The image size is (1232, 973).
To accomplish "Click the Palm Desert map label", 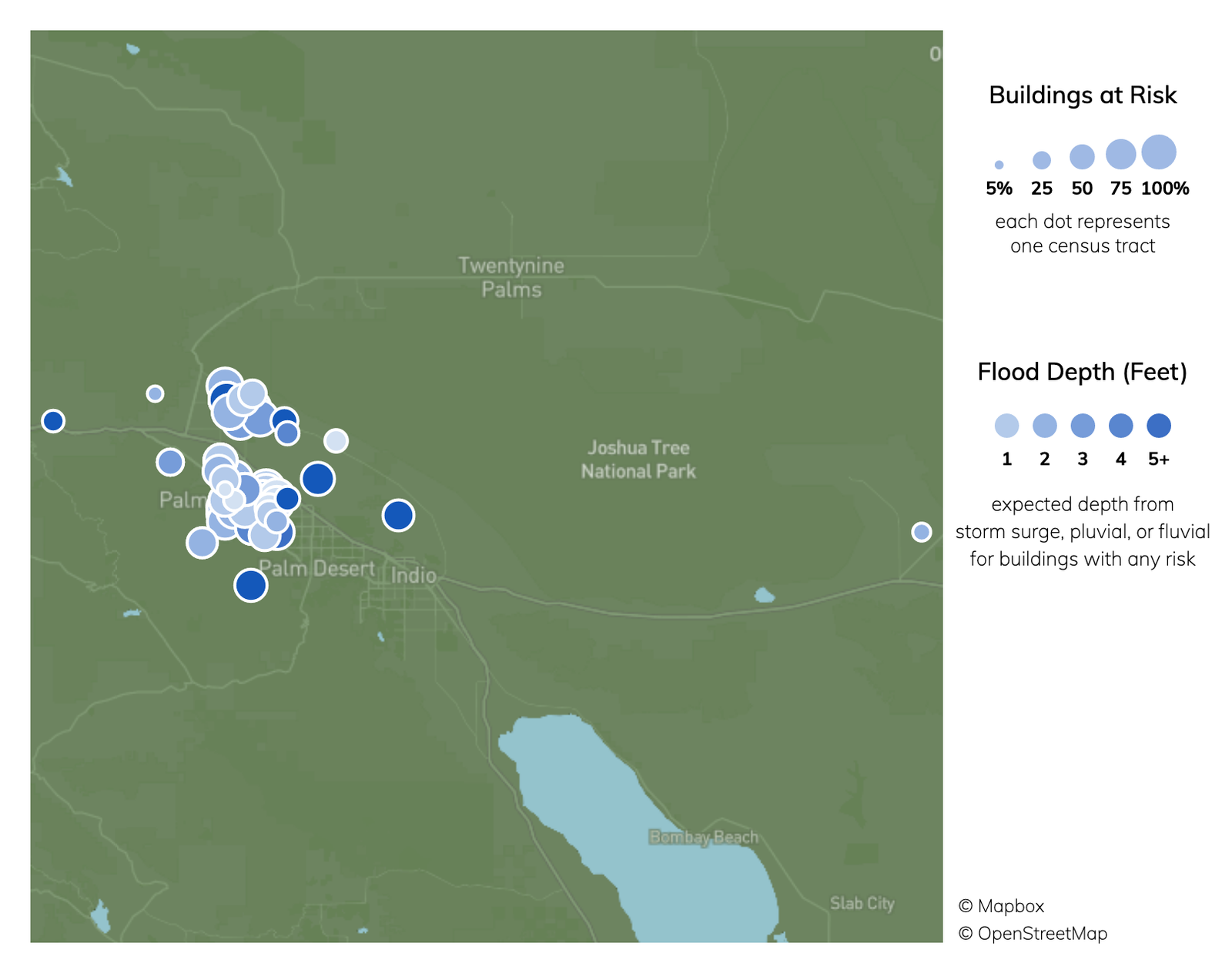I will click(x=316, y=569).
